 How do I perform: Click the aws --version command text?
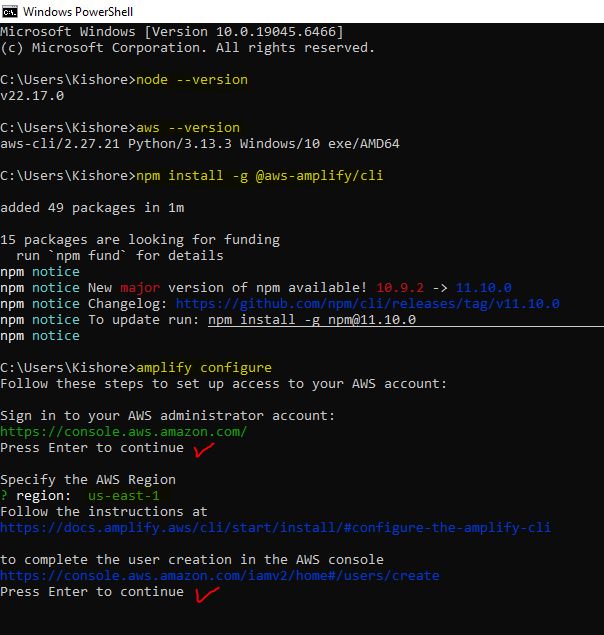(187, 127)
